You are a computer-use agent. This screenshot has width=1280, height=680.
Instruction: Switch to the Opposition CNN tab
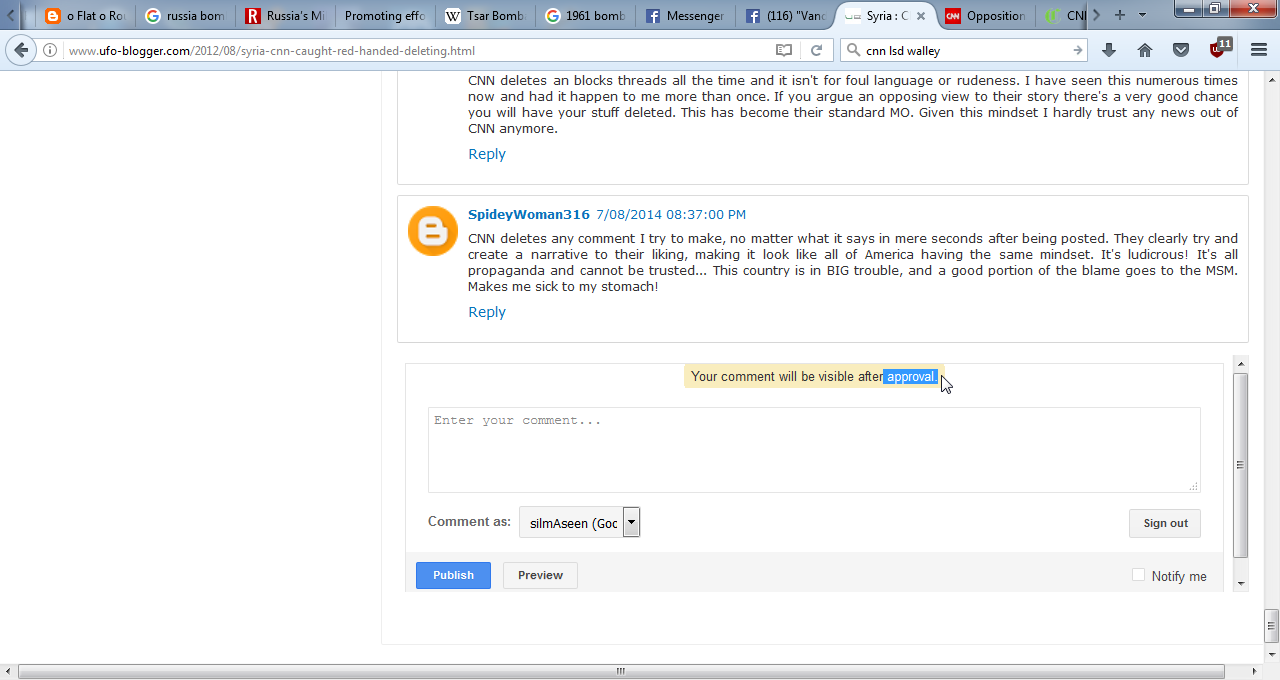click(984, 16)
